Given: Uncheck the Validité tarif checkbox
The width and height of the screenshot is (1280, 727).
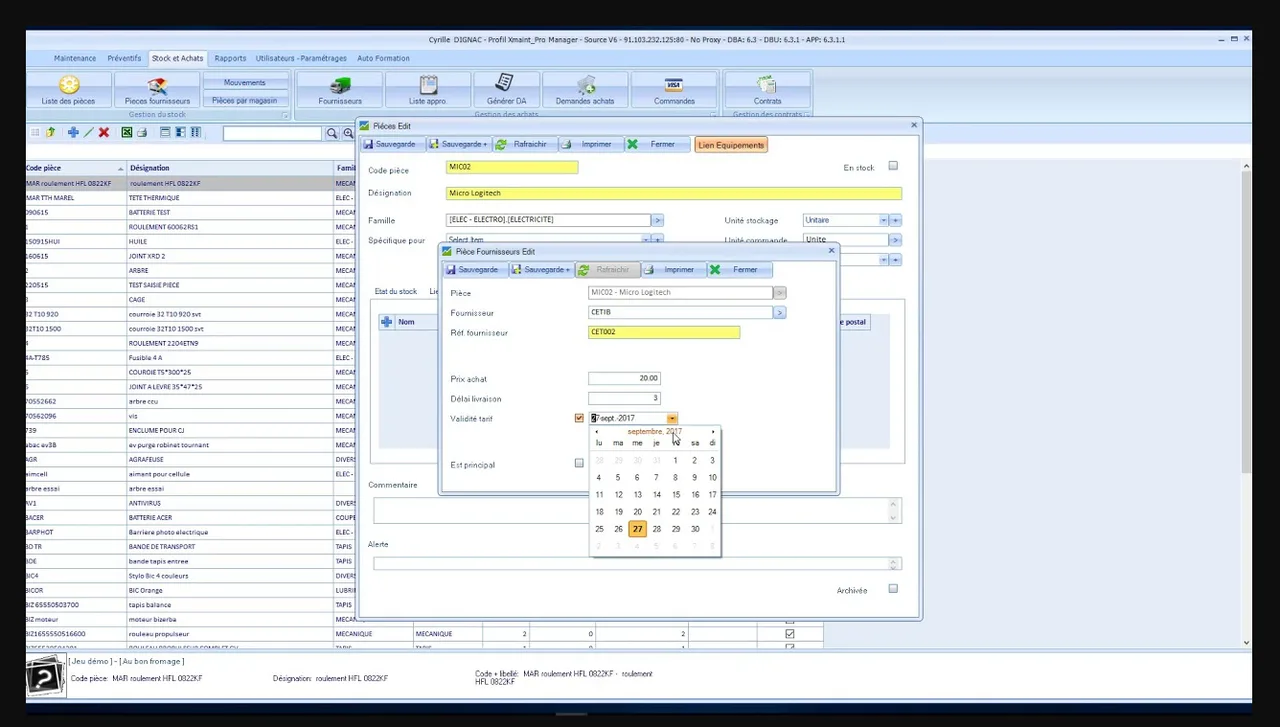Looking at the screenshot, I should pyautogui.click(x=579, y=418).
